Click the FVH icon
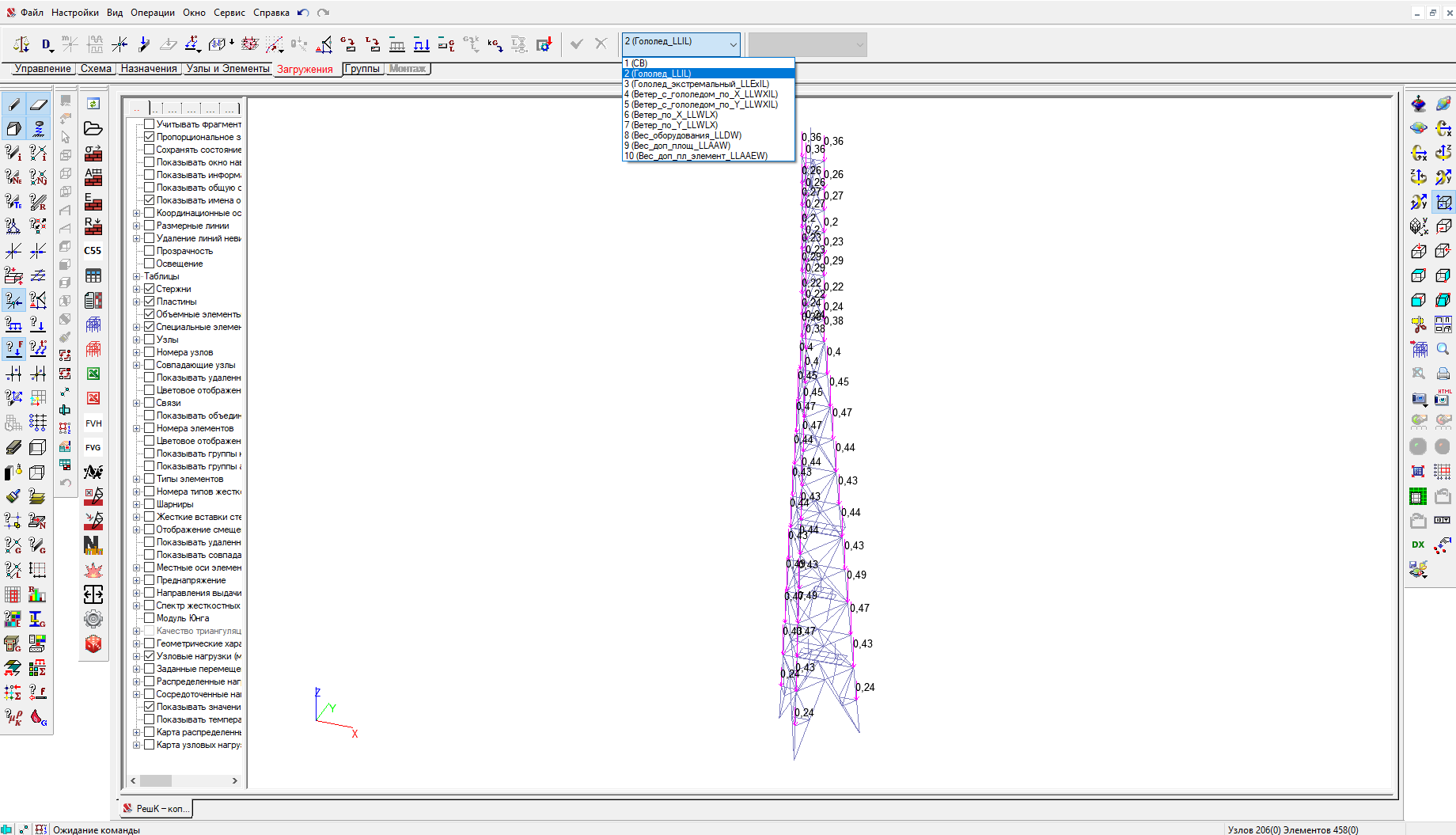This screenshot has width=1456, height=835. 93,423
